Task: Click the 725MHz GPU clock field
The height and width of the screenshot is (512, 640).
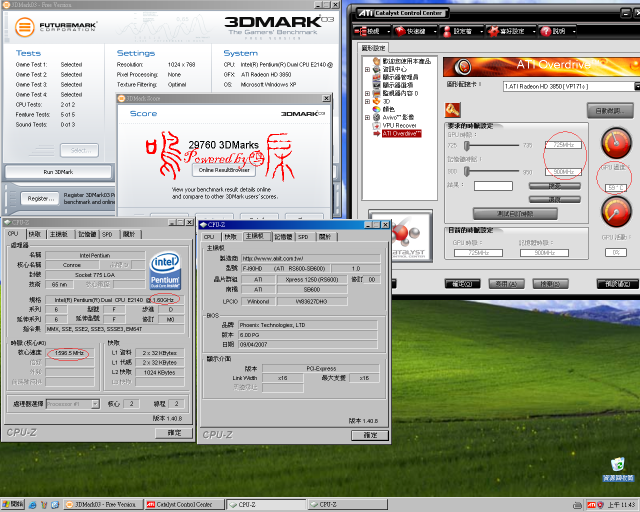Action: 563,145
